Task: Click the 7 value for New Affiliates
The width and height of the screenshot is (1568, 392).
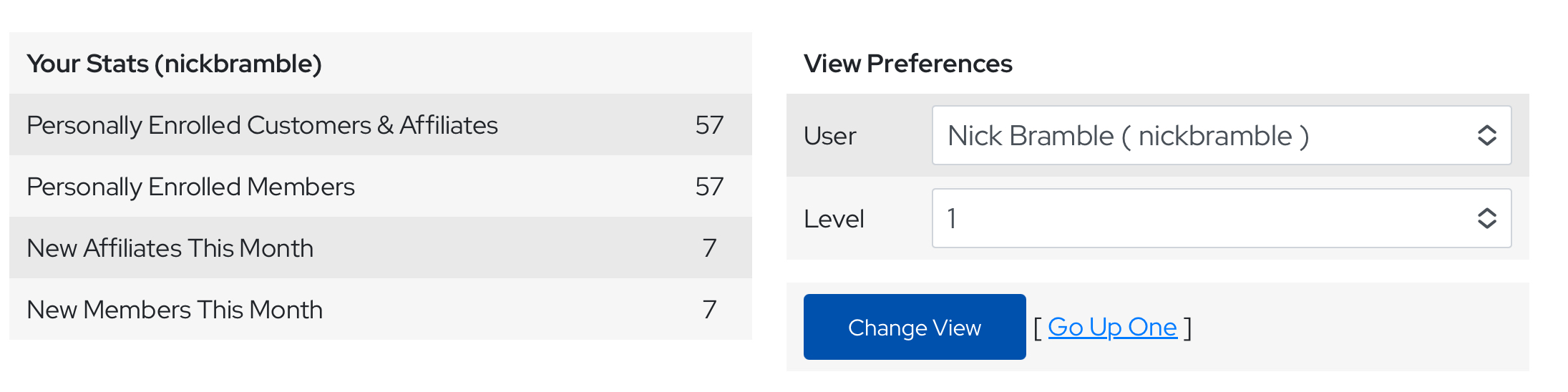Action: [x=709, y=248]
